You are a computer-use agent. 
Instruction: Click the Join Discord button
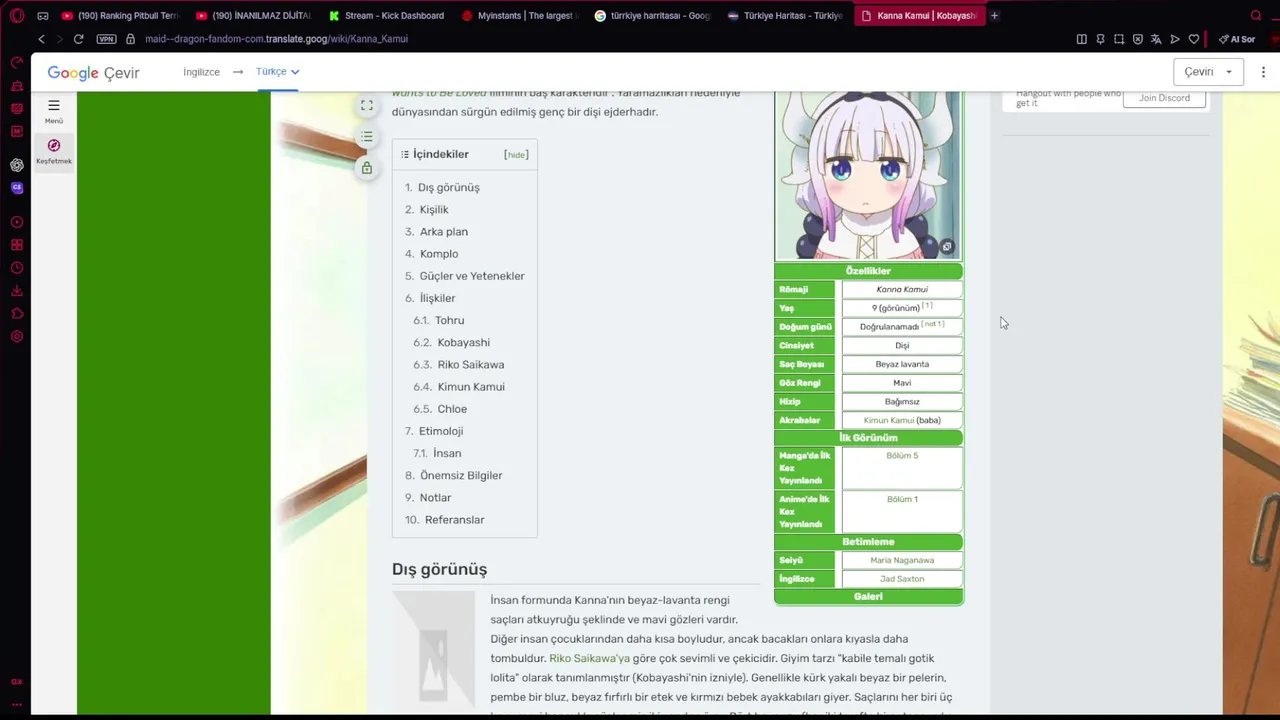[1164, 98]
